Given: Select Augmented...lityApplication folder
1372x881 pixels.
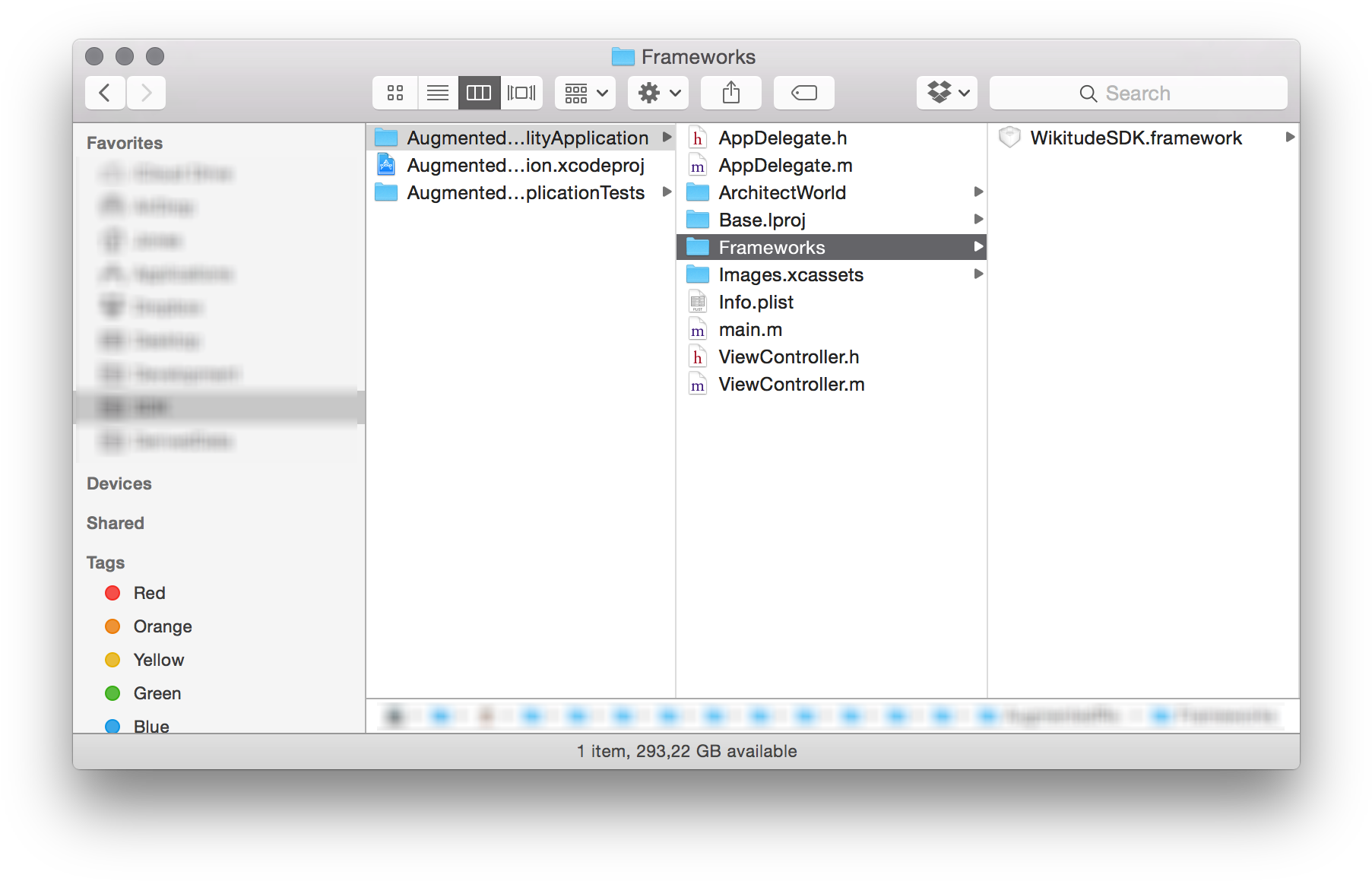Looking at the screenshot, I should tap(521, 138).
